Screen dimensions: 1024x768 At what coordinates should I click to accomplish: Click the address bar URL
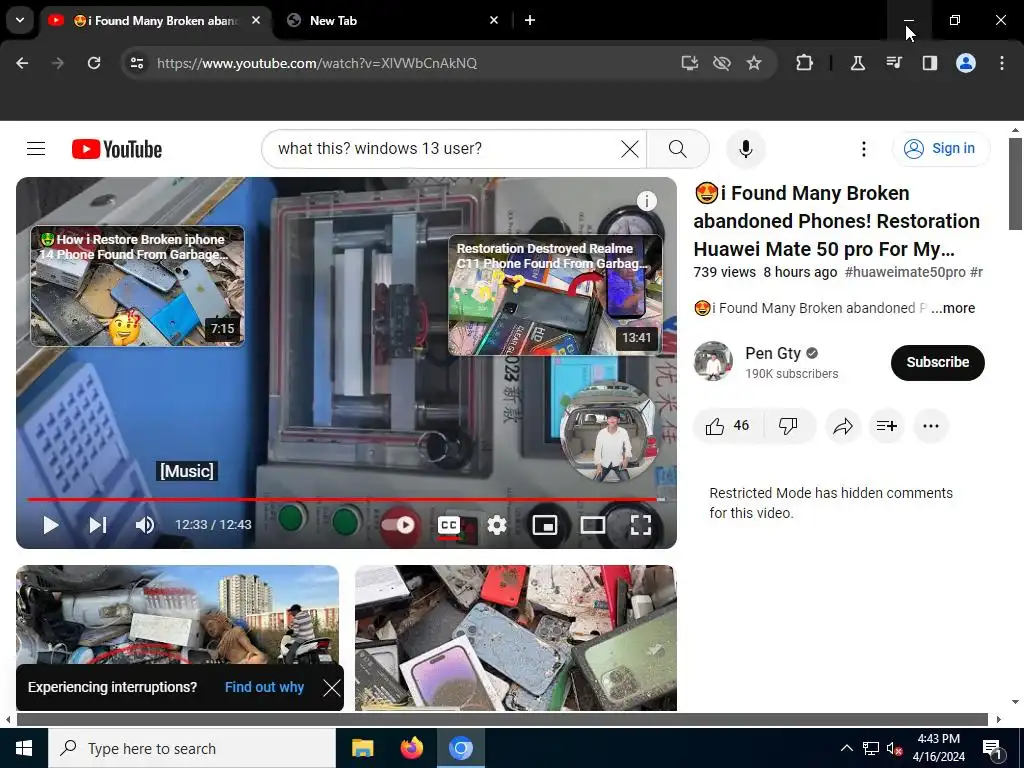pos(317,63)
